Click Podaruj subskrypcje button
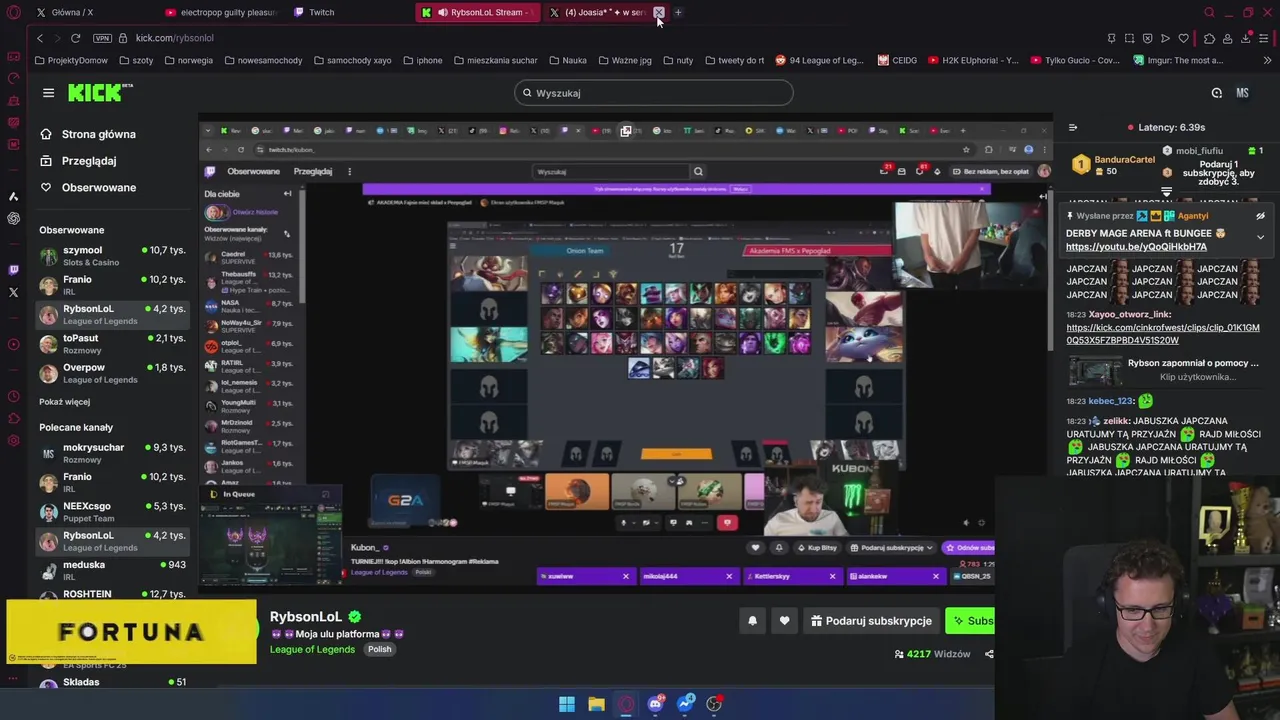This screenshot has height=720, width=1280. (x=871, y=621)
